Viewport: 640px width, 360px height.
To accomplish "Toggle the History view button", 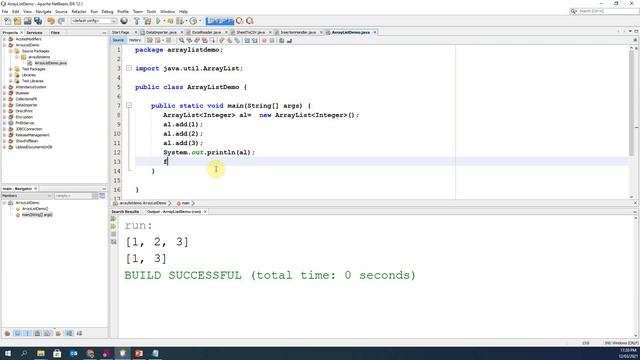I will pos(135,40).
